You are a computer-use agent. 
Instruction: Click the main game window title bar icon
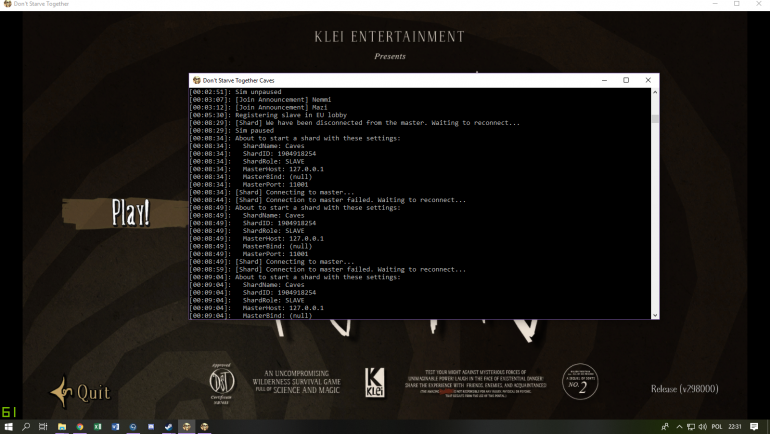[x=7, y=4]
